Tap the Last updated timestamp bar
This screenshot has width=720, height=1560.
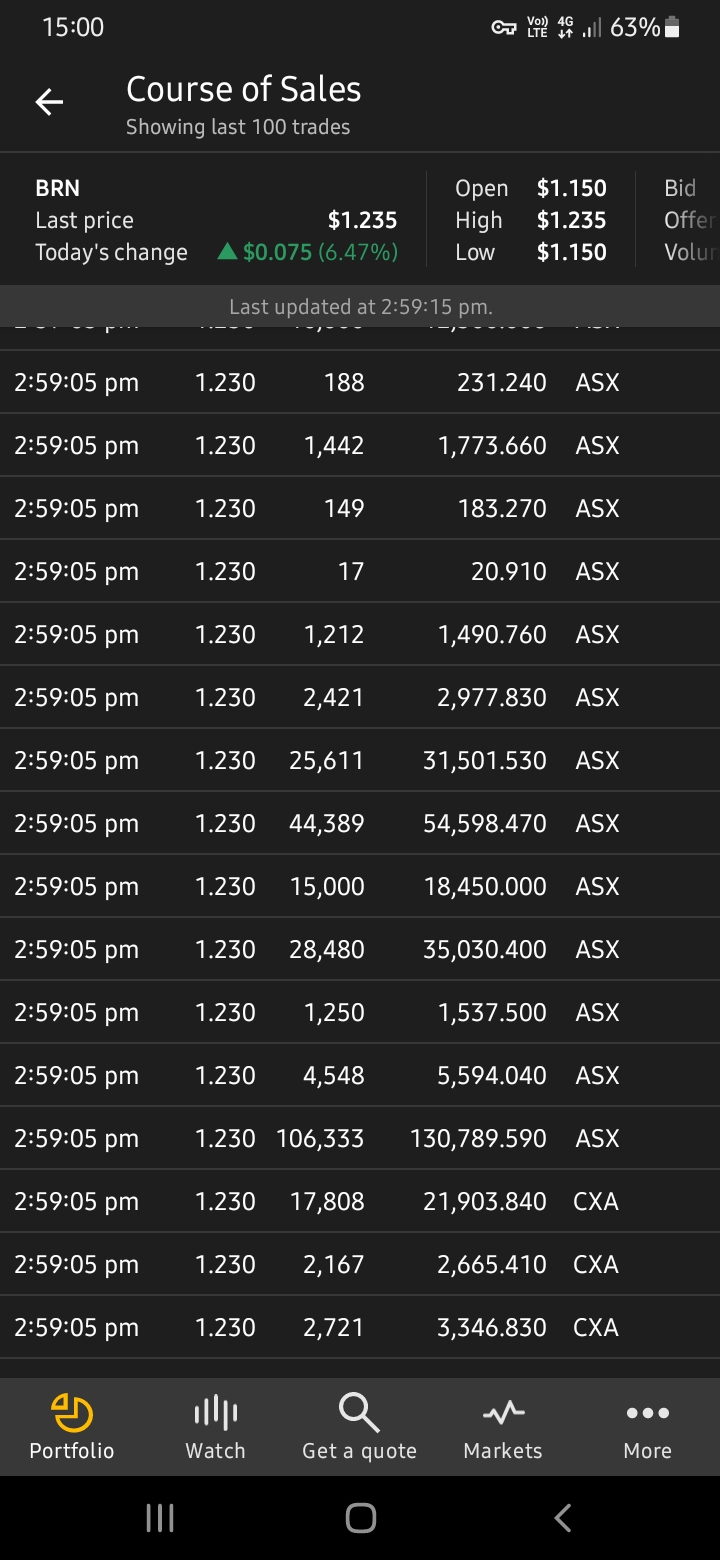point(360,306)
